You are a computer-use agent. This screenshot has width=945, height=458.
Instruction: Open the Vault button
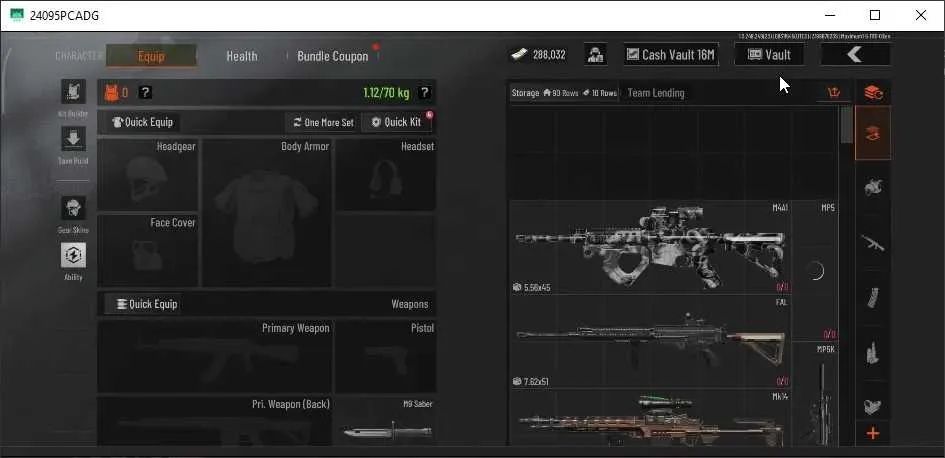coord(770,55)
